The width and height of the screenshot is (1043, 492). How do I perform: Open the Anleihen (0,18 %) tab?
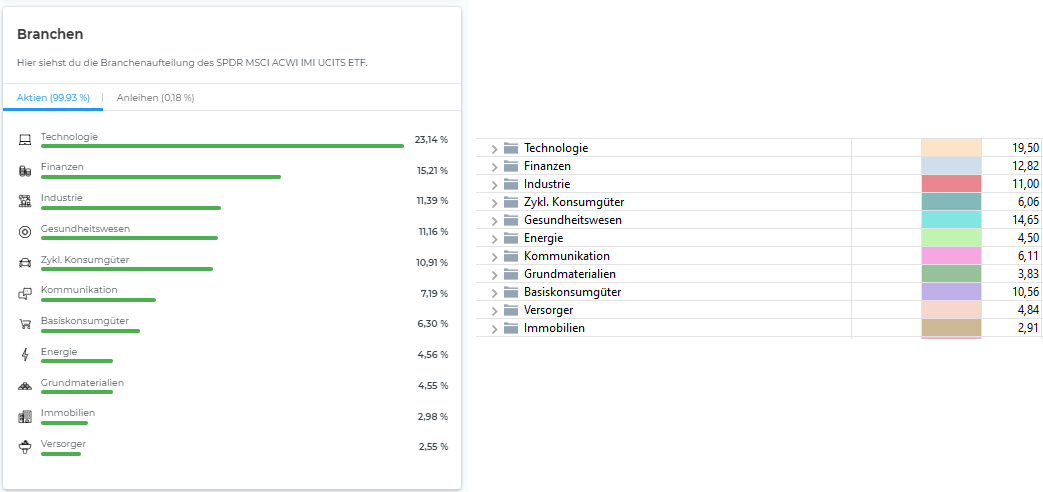[155, 98]
